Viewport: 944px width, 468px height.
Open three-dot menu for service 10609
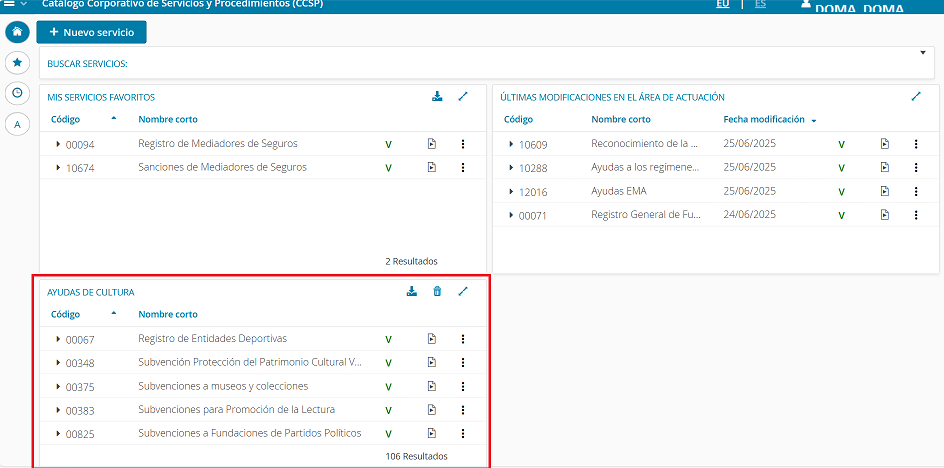(x=916, y=143)
